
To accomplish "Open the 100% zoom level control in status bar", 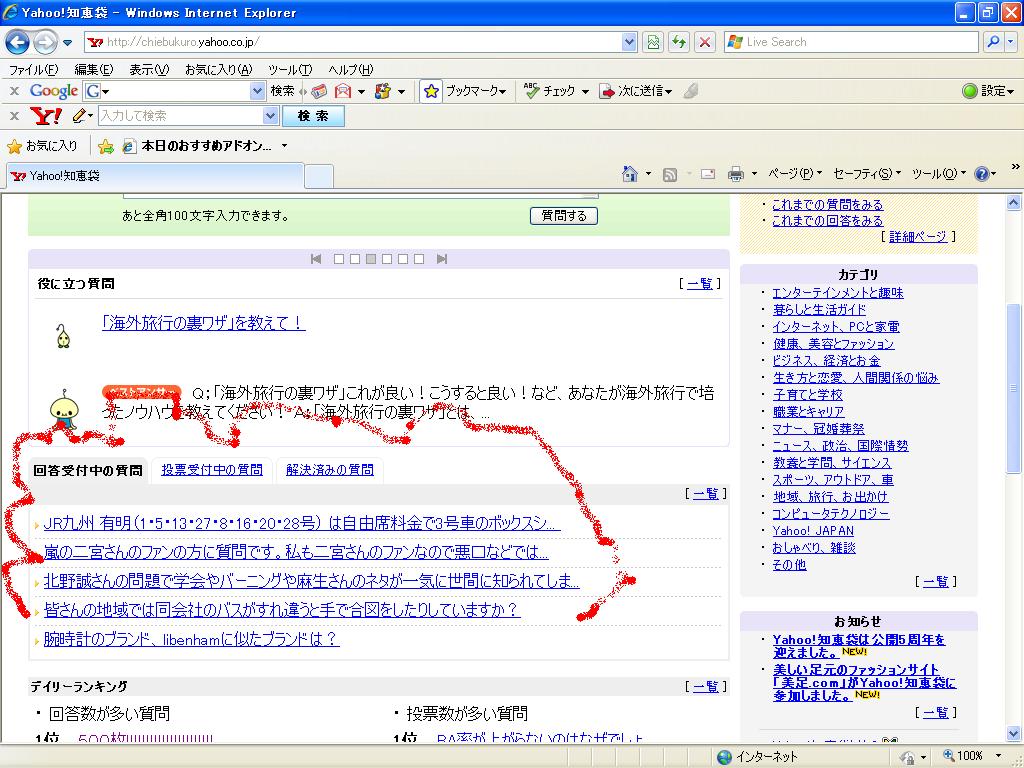I will point(972,756).
